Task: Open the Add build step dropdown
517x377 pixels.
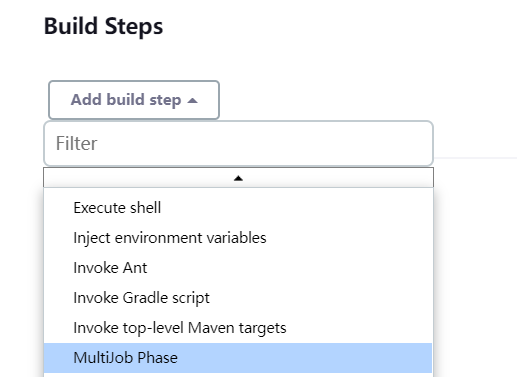Action: pyautogui.click(x=134, y=100)
